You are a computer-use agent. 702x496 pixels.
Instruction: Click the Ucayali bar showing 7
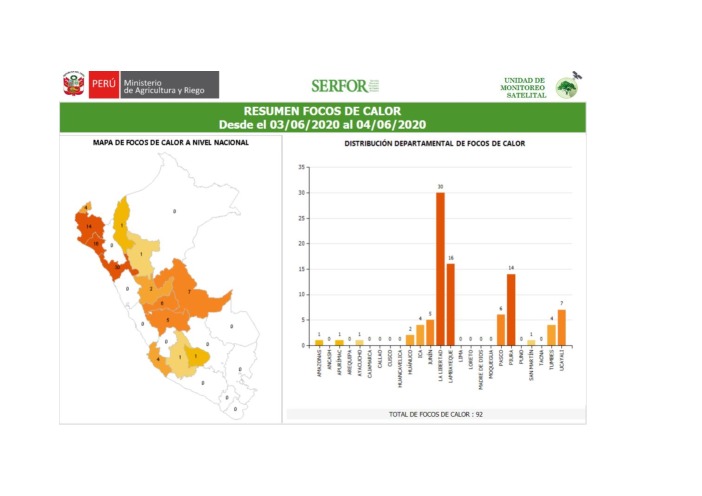coord(561,327)
